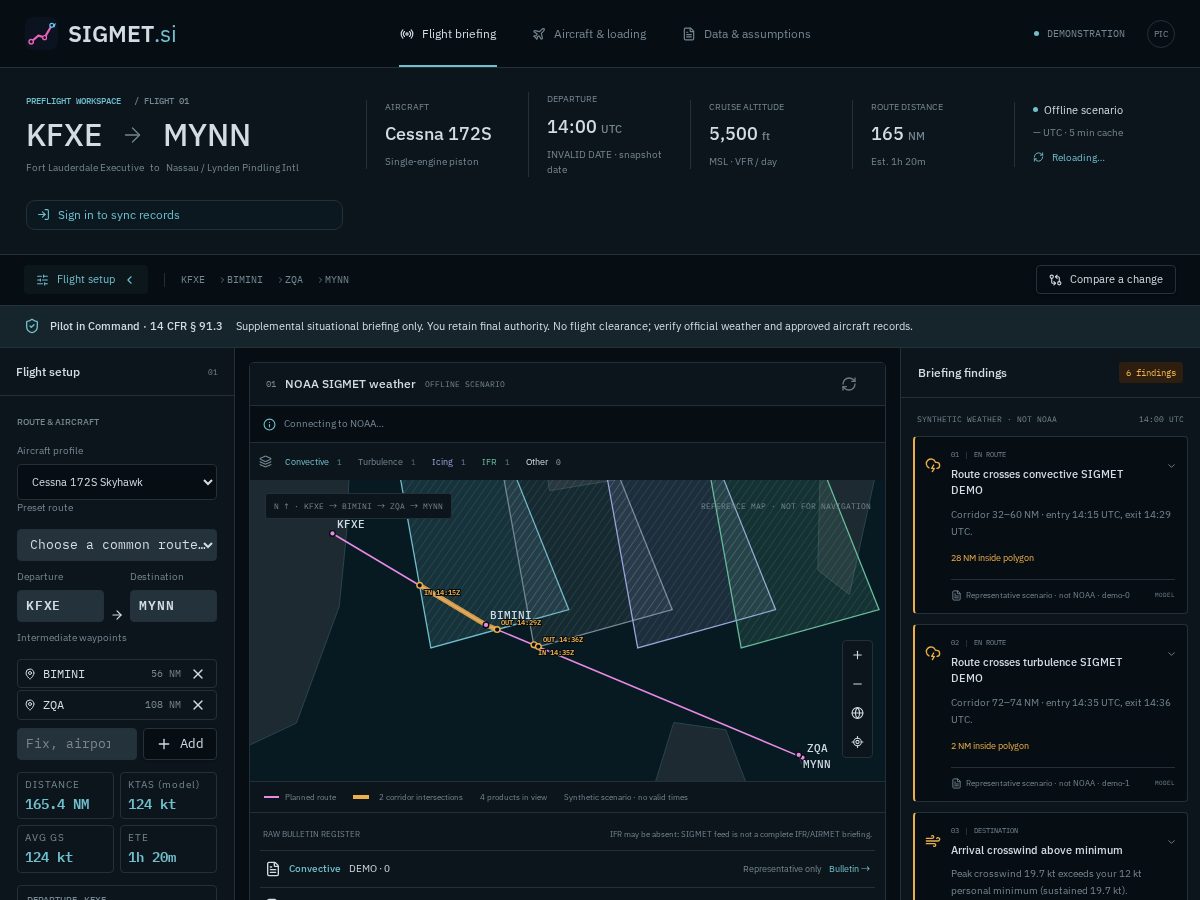Click the Connecting to NOAA info icon
Viewport: 1200px width, 900px height.
point(269,424)
